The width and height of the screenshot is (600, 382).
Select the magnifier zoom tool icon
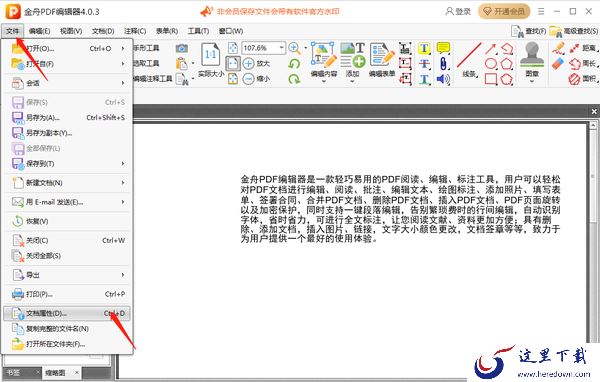tap(294, 48)
